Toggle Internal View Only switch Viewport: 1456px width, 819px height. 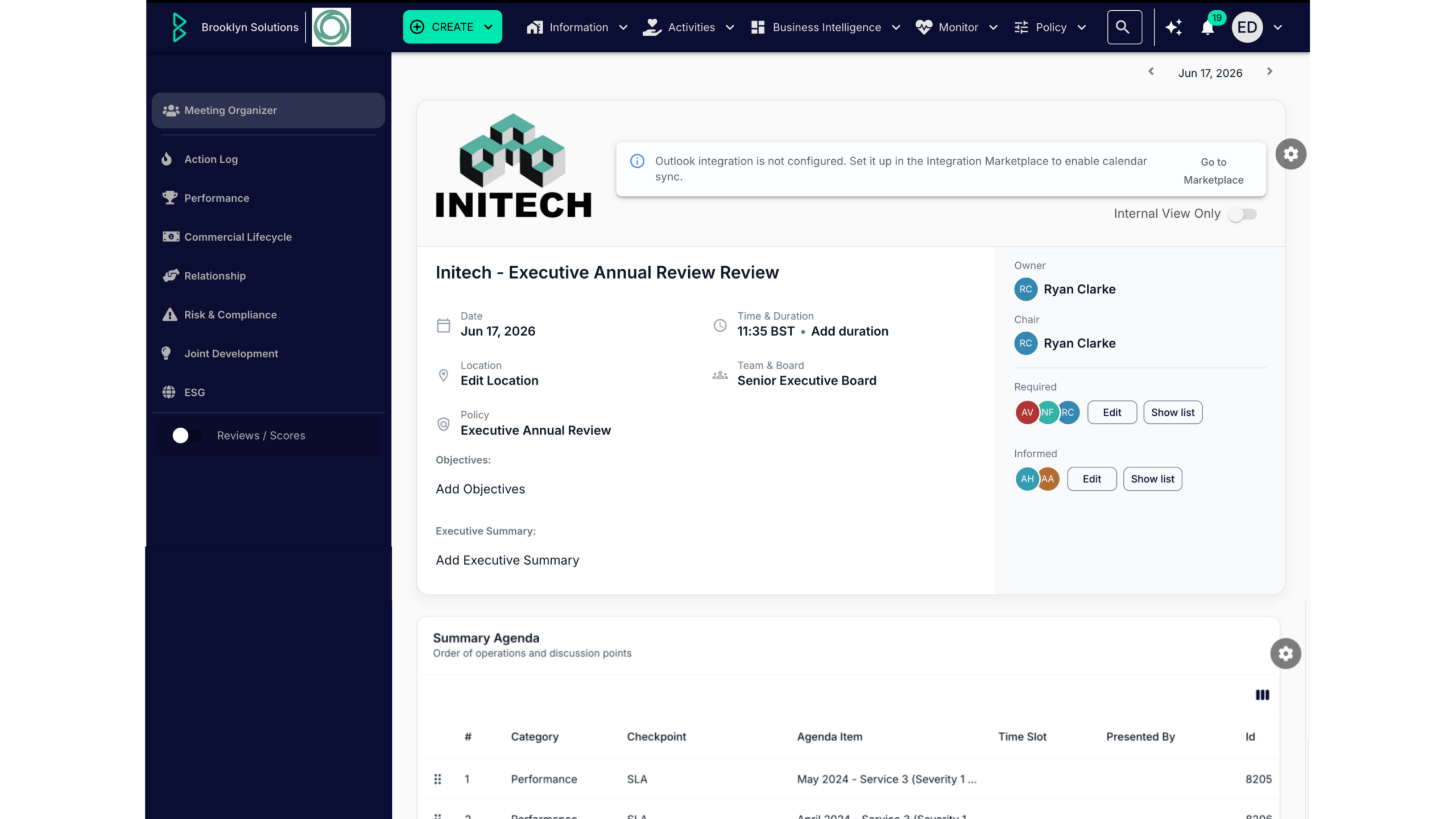coord(1242,214)
